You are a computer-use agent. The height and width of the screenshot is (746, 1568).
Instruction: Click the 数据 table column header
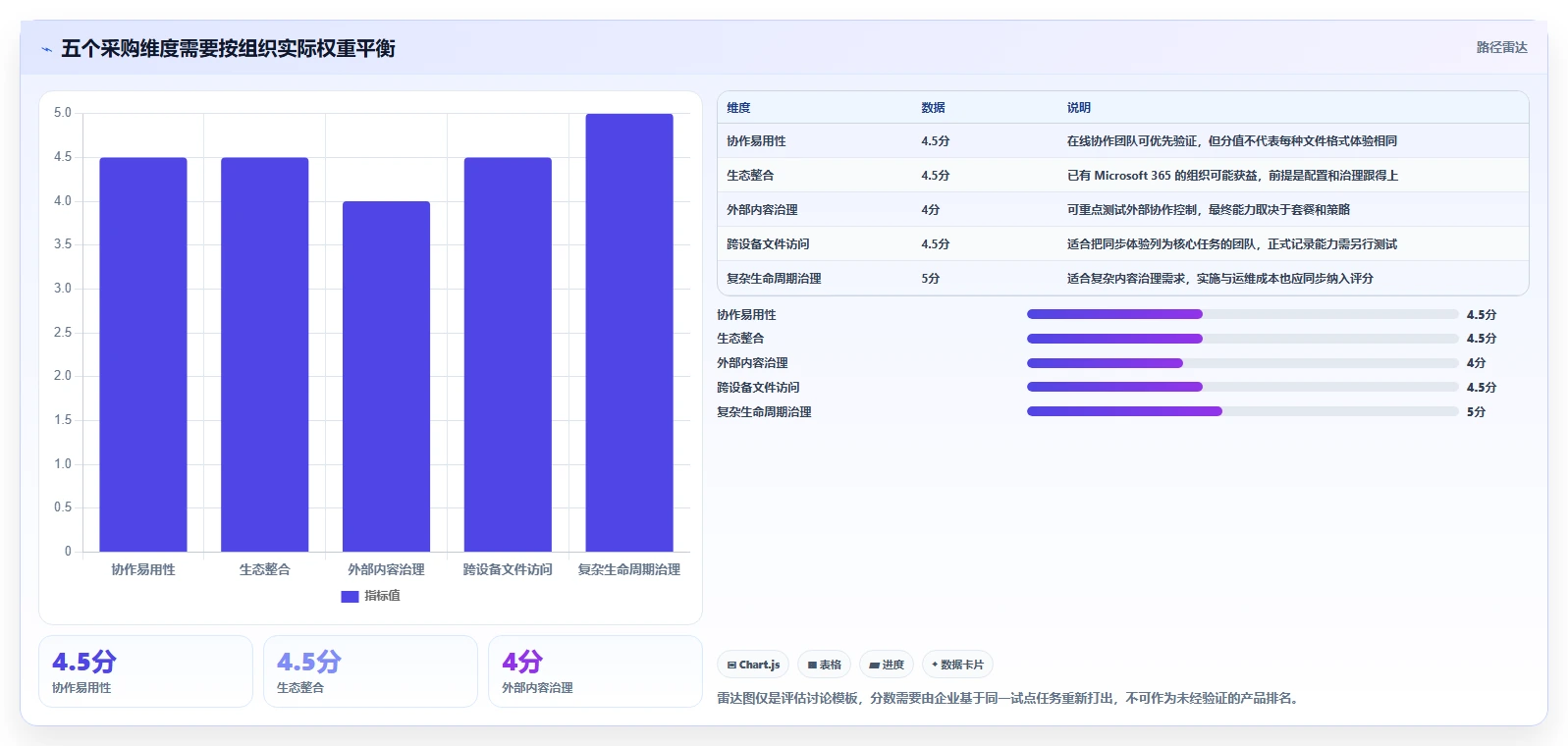[x=933, y=108]
